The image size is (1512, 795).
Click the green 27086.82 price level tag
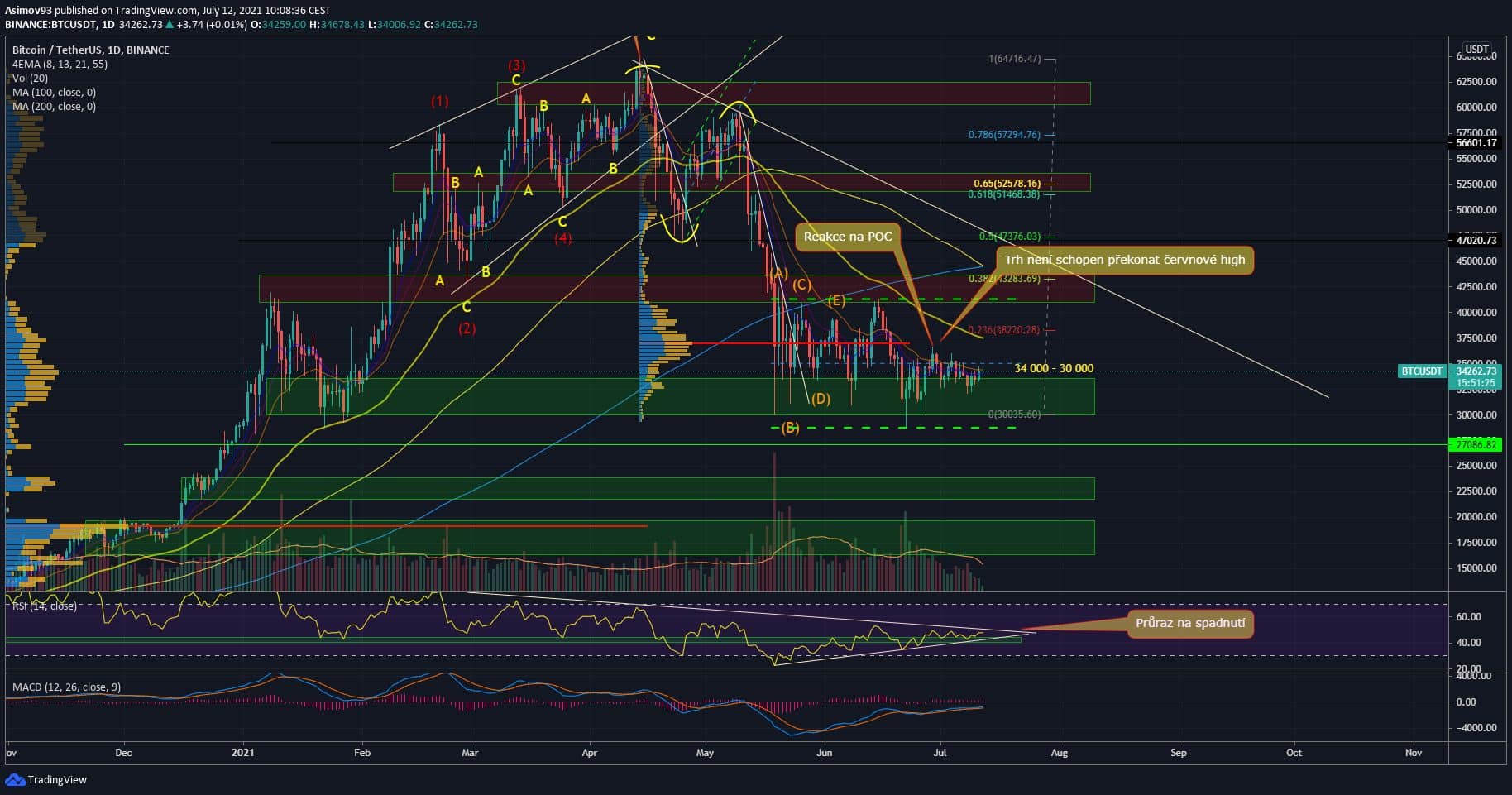click(1476, 445)
